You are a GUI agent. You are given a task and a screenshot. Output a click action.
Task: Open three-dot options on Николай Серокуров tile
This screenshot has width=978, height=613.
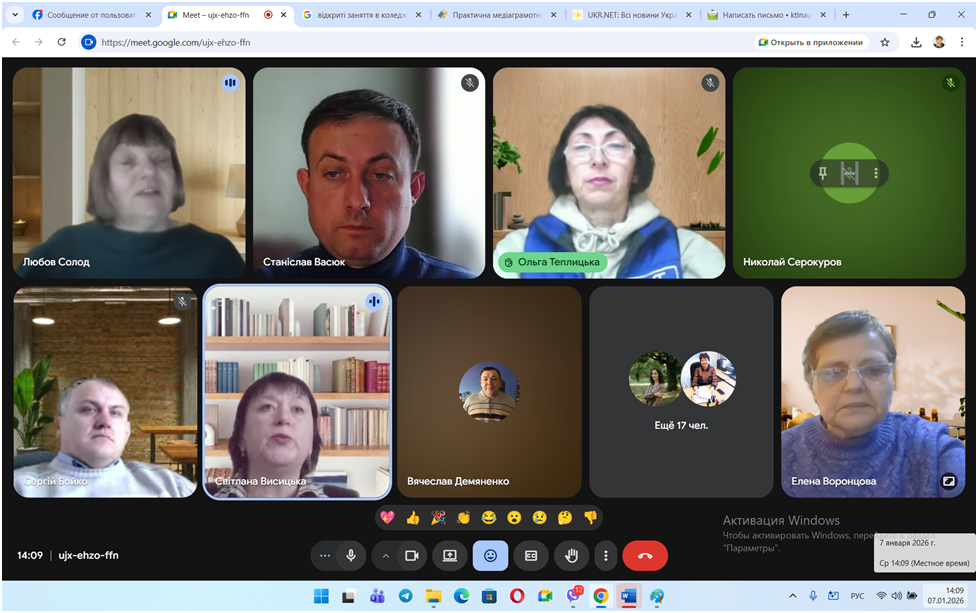[x=876, y=173]
